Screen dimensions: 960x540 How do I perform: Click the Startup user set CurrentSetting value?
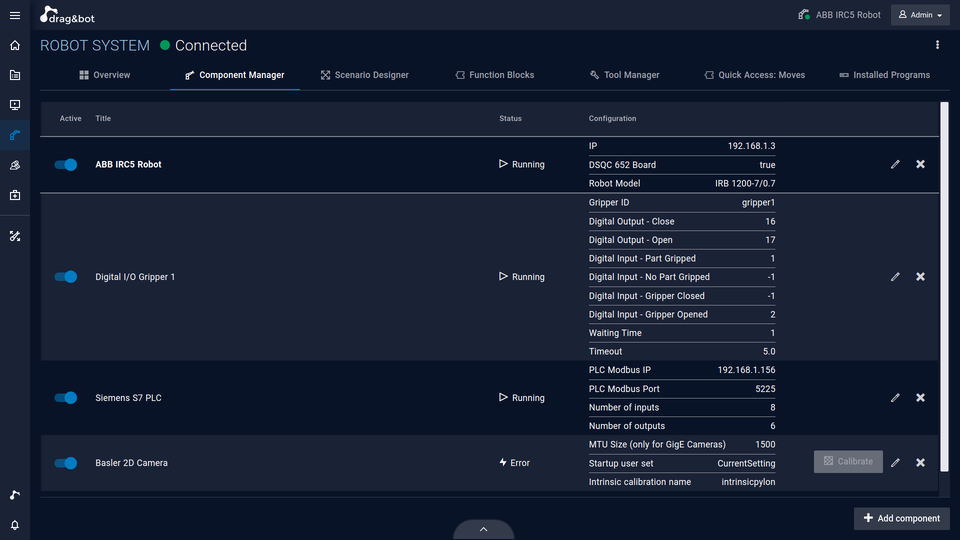click(x=746, y=463)
